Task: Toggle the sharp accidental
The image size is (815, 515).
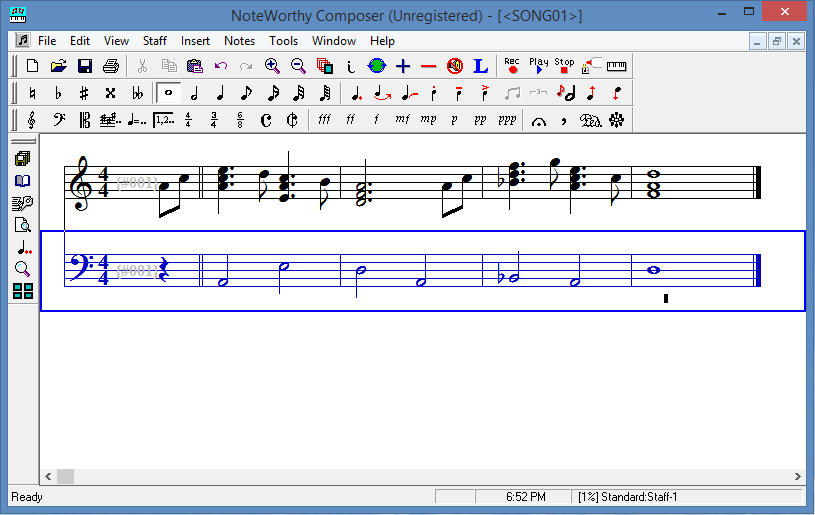Action: coord(84,93)
